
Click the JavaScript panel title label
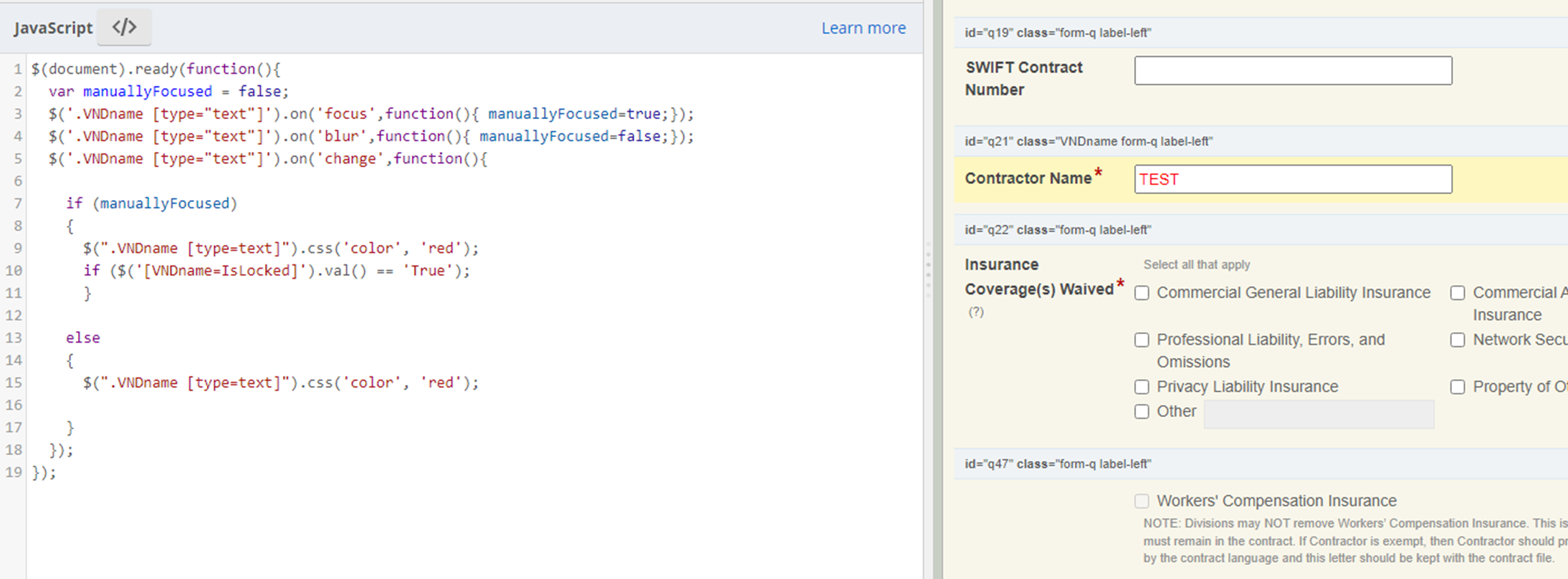click(x=53, y=28)
